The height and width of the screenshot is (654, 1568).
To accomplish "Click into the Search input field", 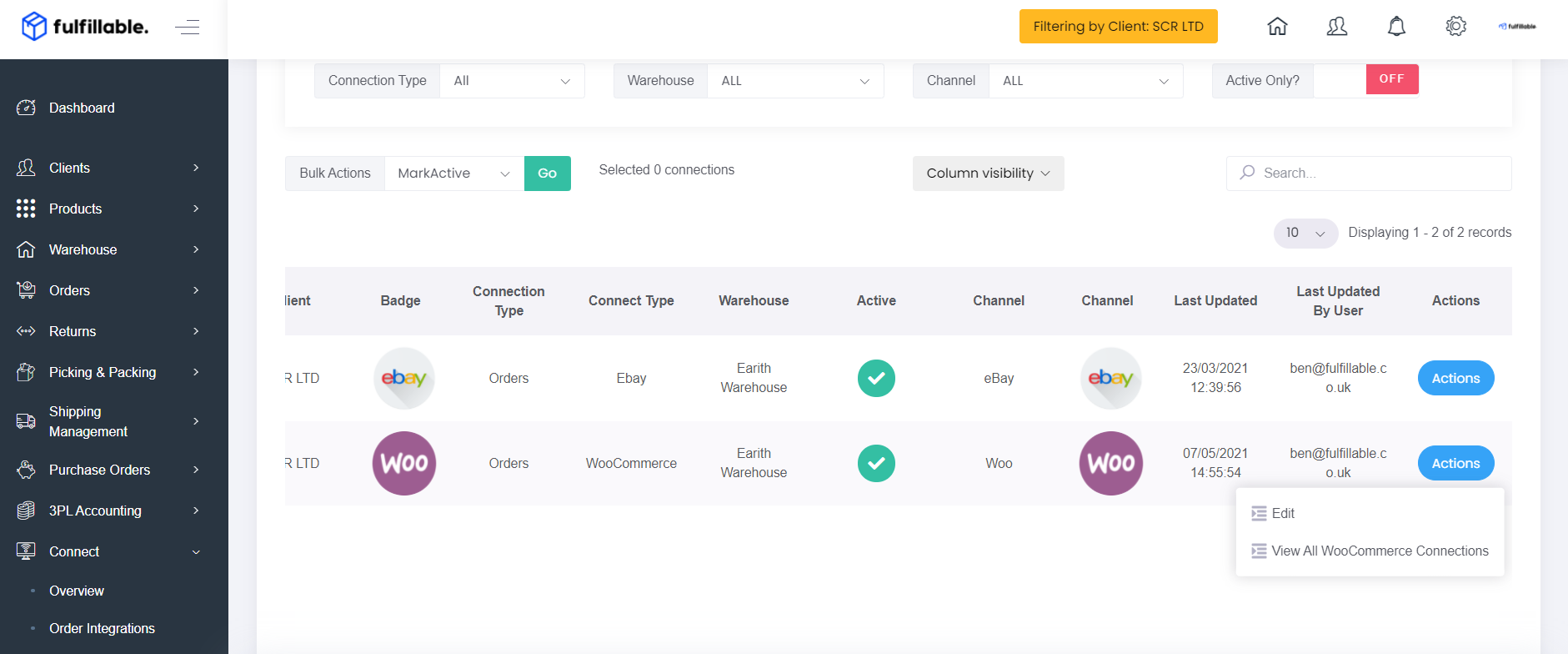I will pos(1369,173).
